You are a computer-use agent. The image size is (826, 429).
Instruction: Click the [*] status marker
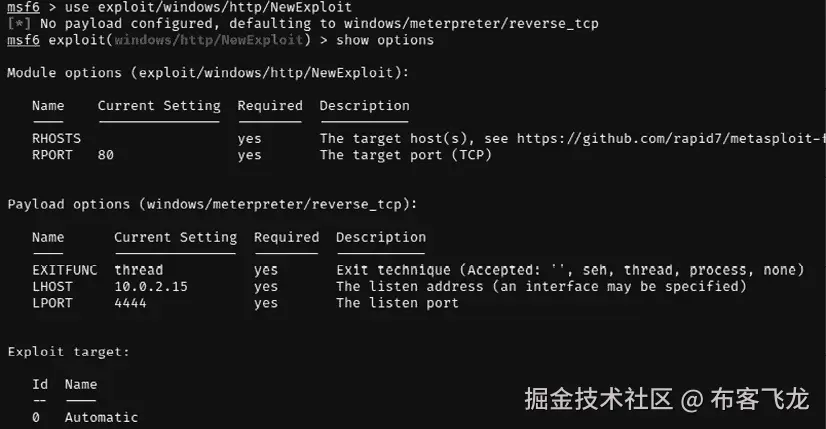click(19, 24)
